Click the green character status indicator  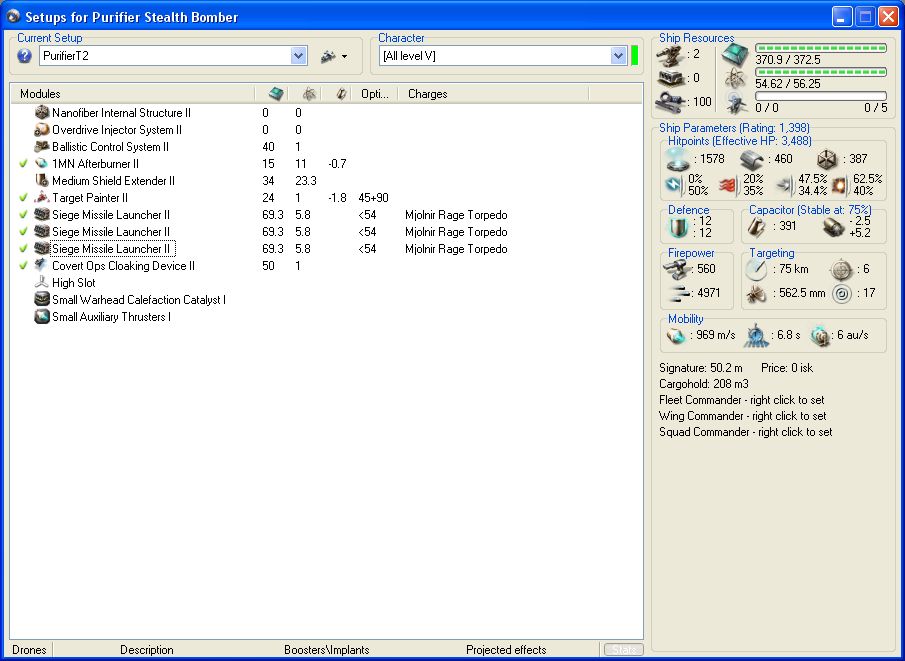tap(635, 56)
